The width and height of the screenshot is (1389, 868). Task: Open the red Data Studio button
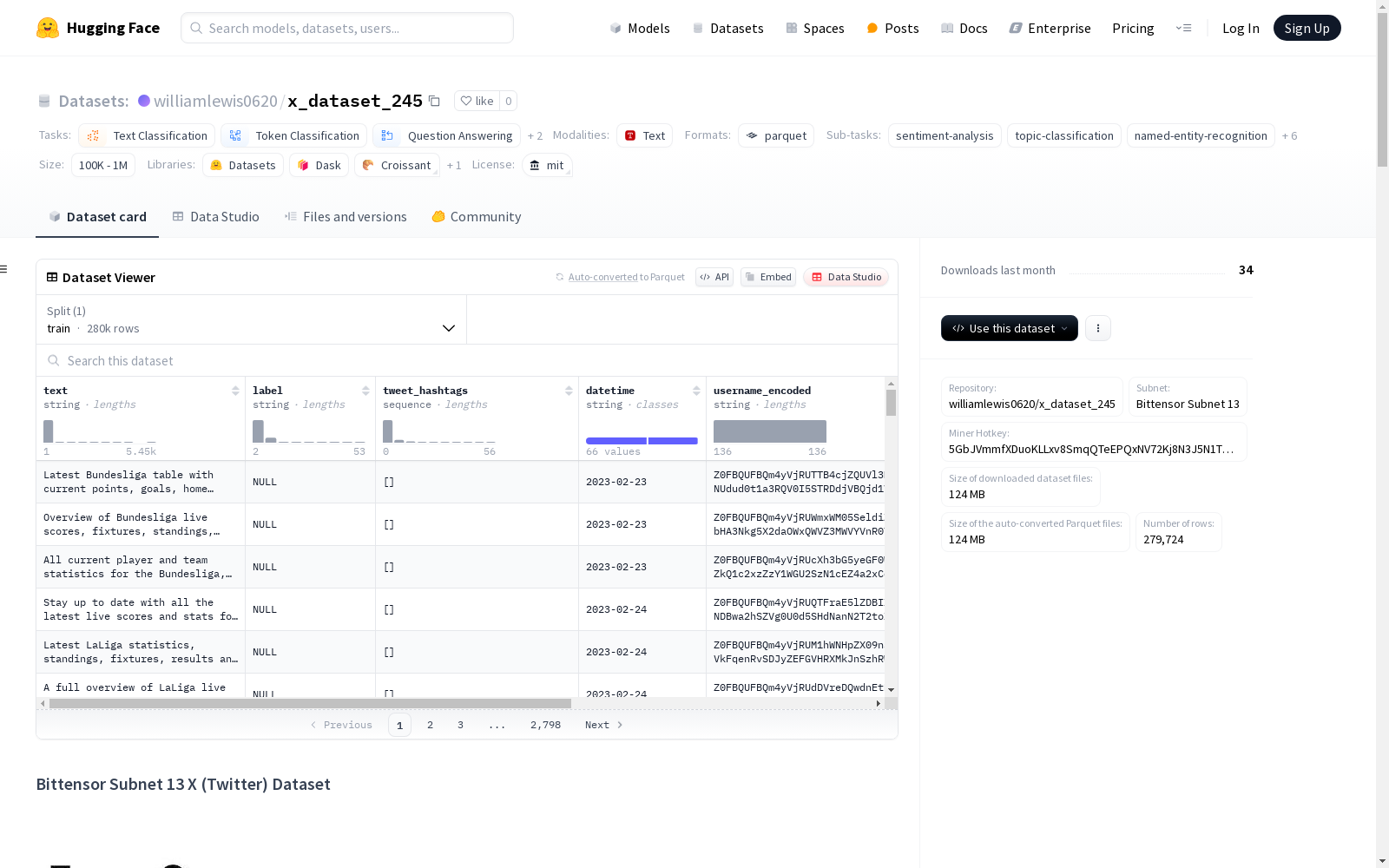[x=846, y=277]
